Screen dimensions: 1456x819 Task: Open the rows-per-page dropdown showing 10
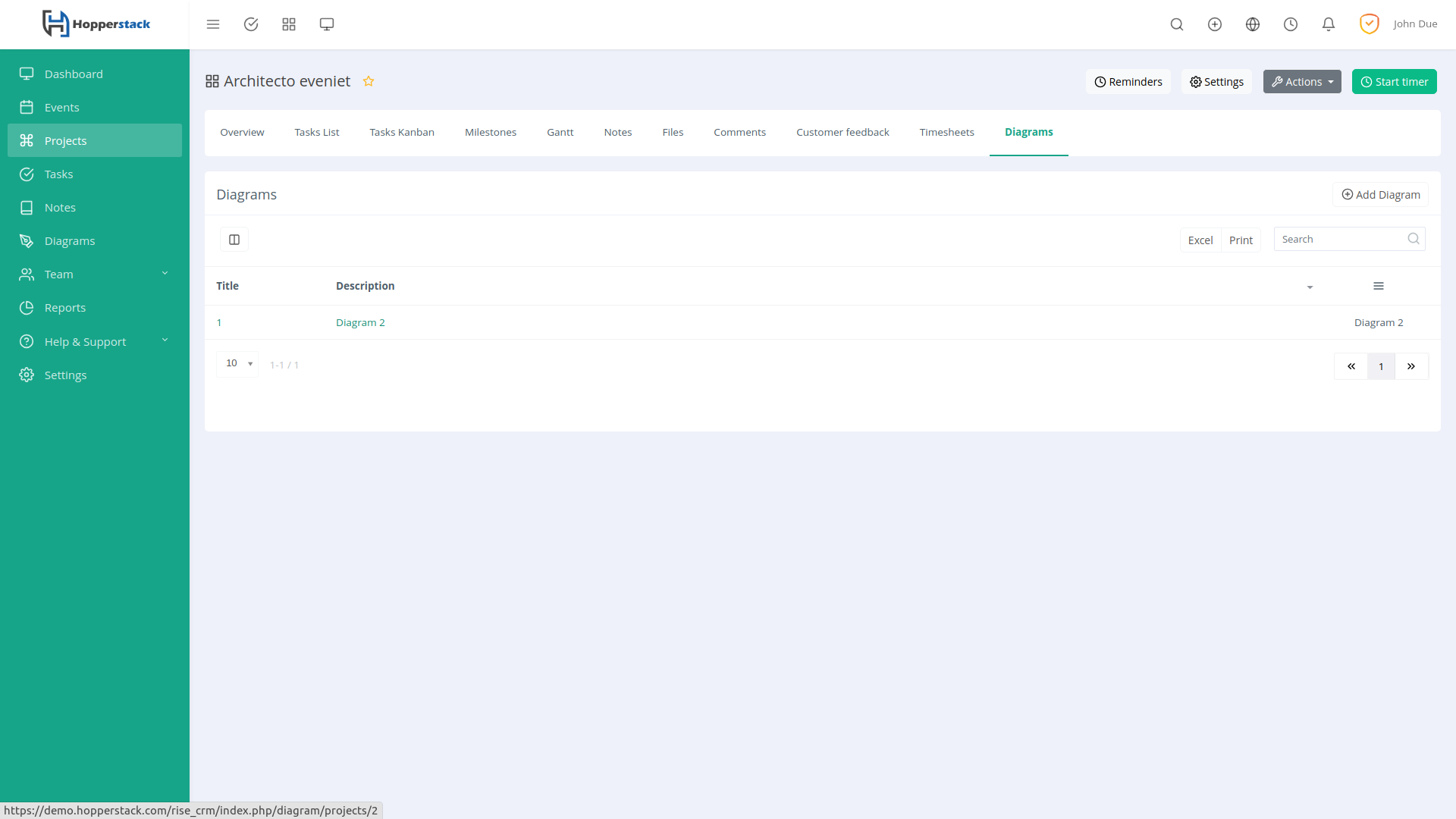[237, 363]
